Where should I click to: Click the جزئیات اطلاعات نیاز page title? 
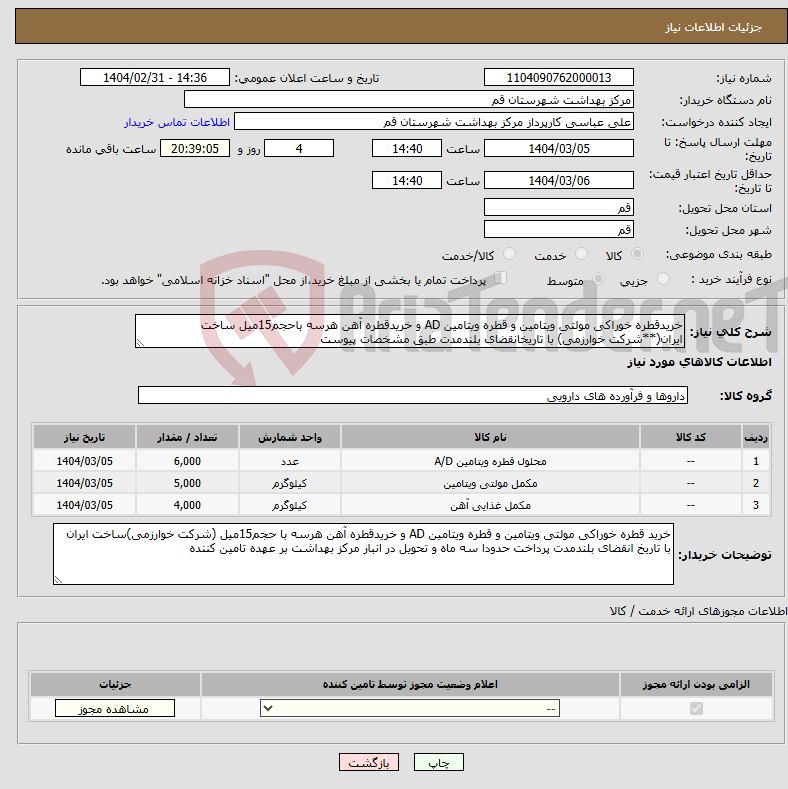point(714,27)
